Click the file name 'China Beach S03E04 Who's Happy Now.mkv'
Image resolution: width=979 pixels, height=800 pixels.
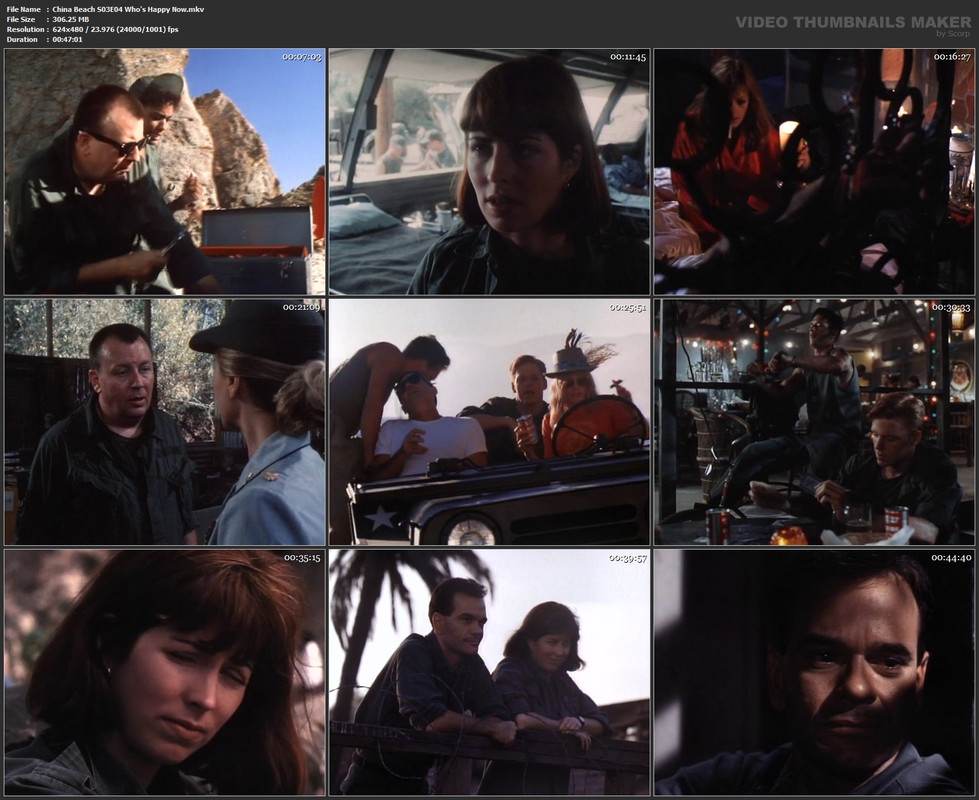coord(128,9)
